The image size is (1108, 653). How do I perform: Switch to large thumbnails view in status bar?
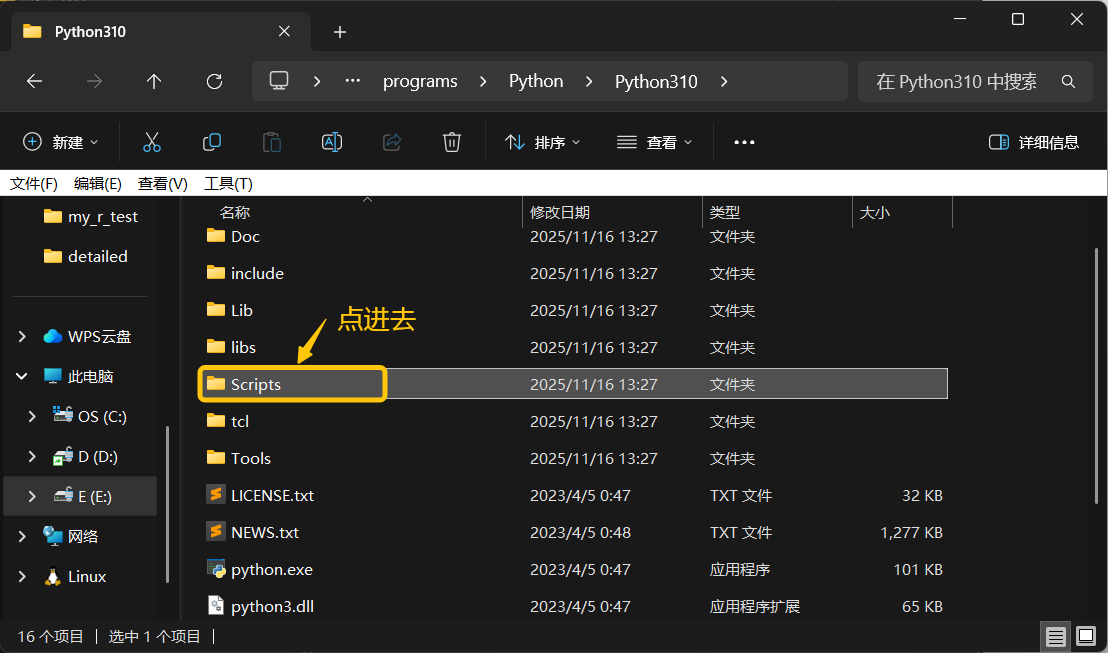coord(1085,636)
